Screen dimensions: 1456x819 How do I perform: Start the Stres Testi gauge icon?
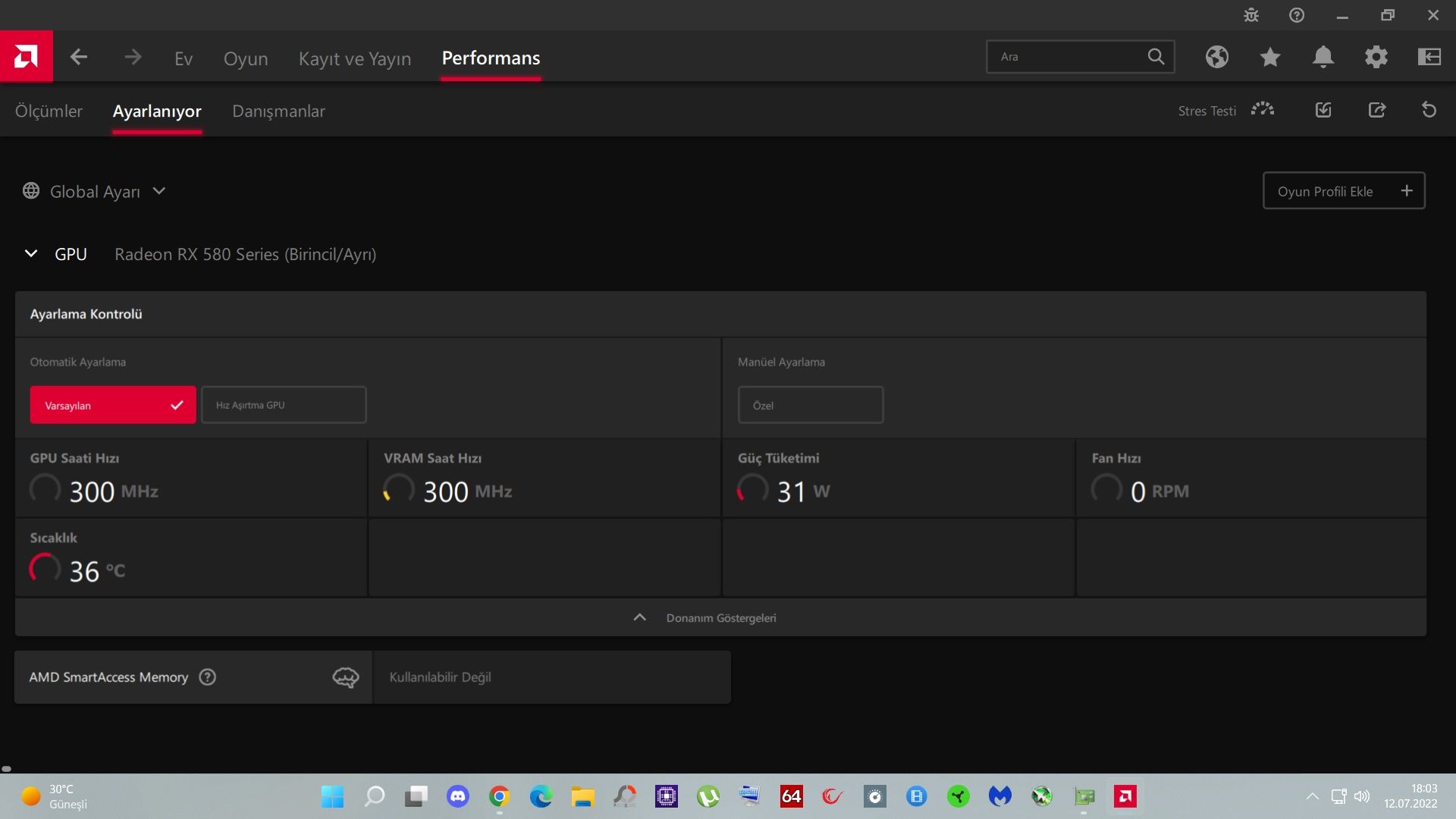[x=1263, y=110]
